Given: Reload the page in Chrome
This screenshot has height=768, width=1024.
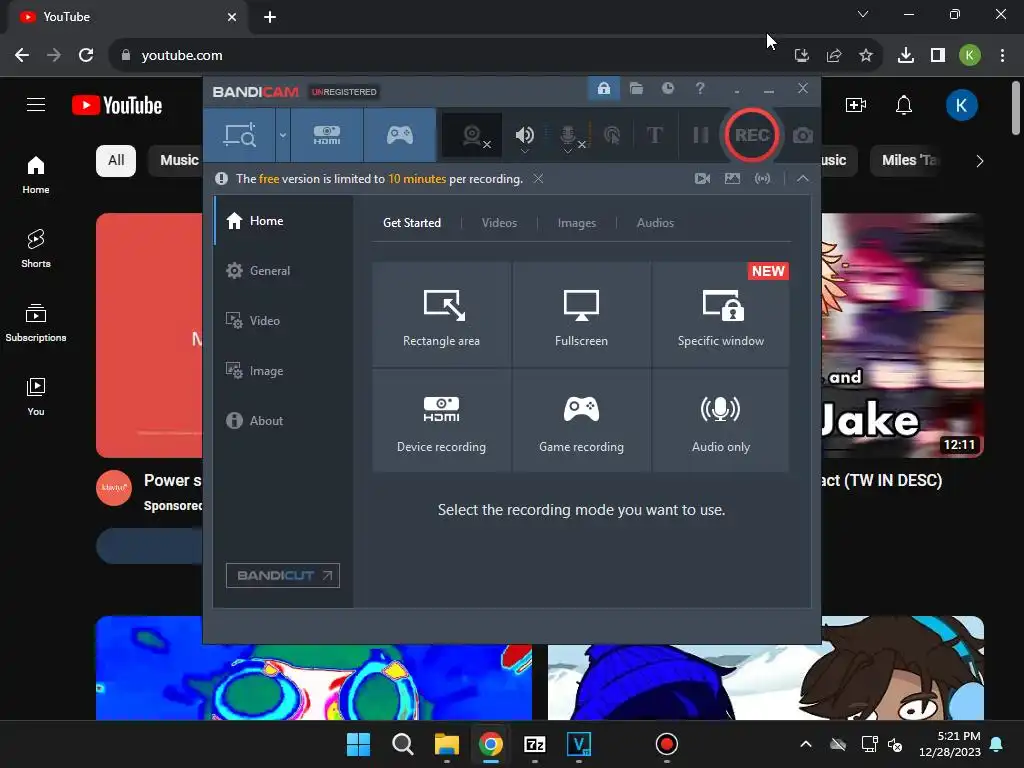Looking at the screenshot, I should click(86, 56).
